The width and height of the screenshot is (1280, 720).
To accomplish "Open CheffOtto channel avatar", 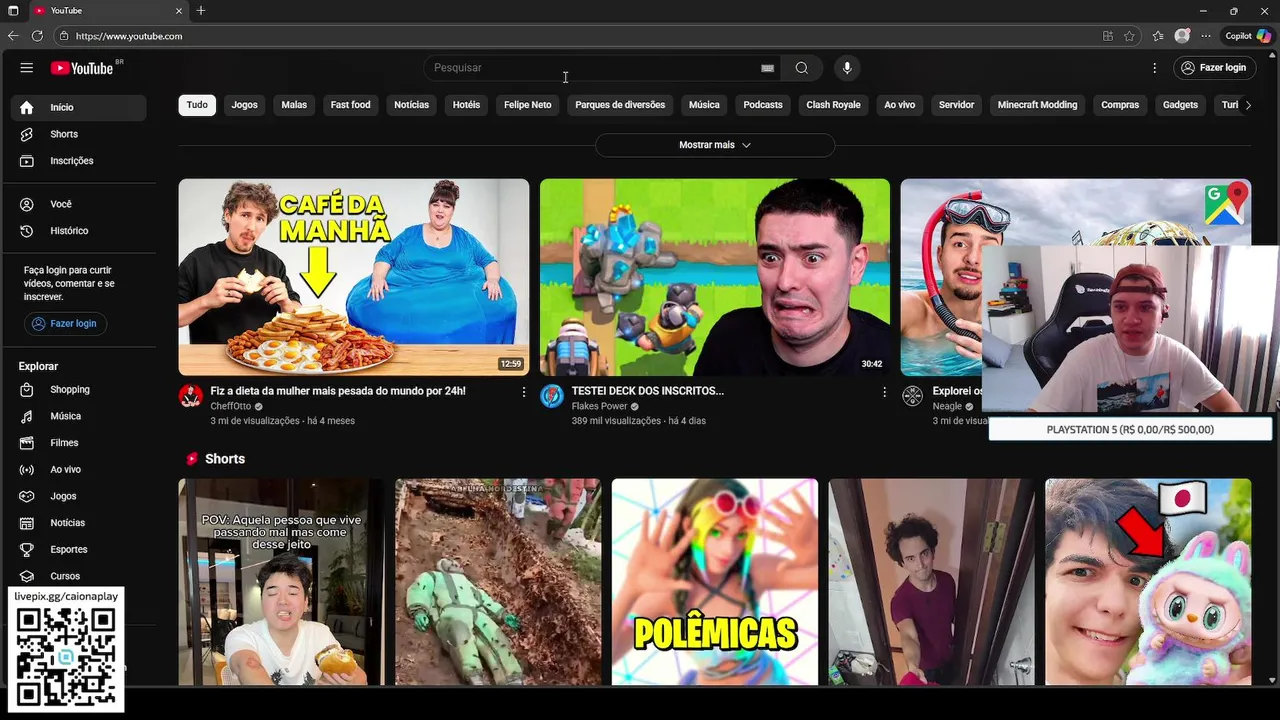I will (x=190, y=396).
